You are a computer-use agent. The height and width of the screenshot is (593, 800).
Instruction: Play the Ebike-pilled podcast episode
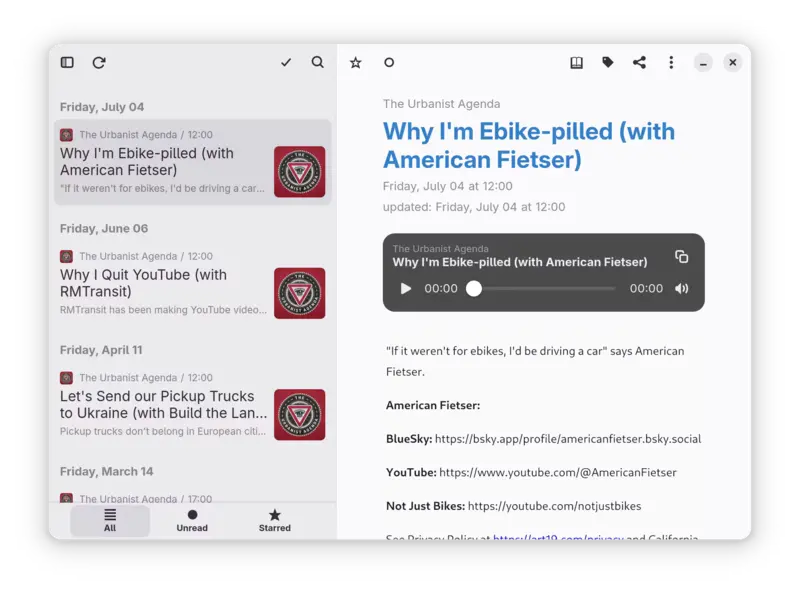[x=405, y=288]
